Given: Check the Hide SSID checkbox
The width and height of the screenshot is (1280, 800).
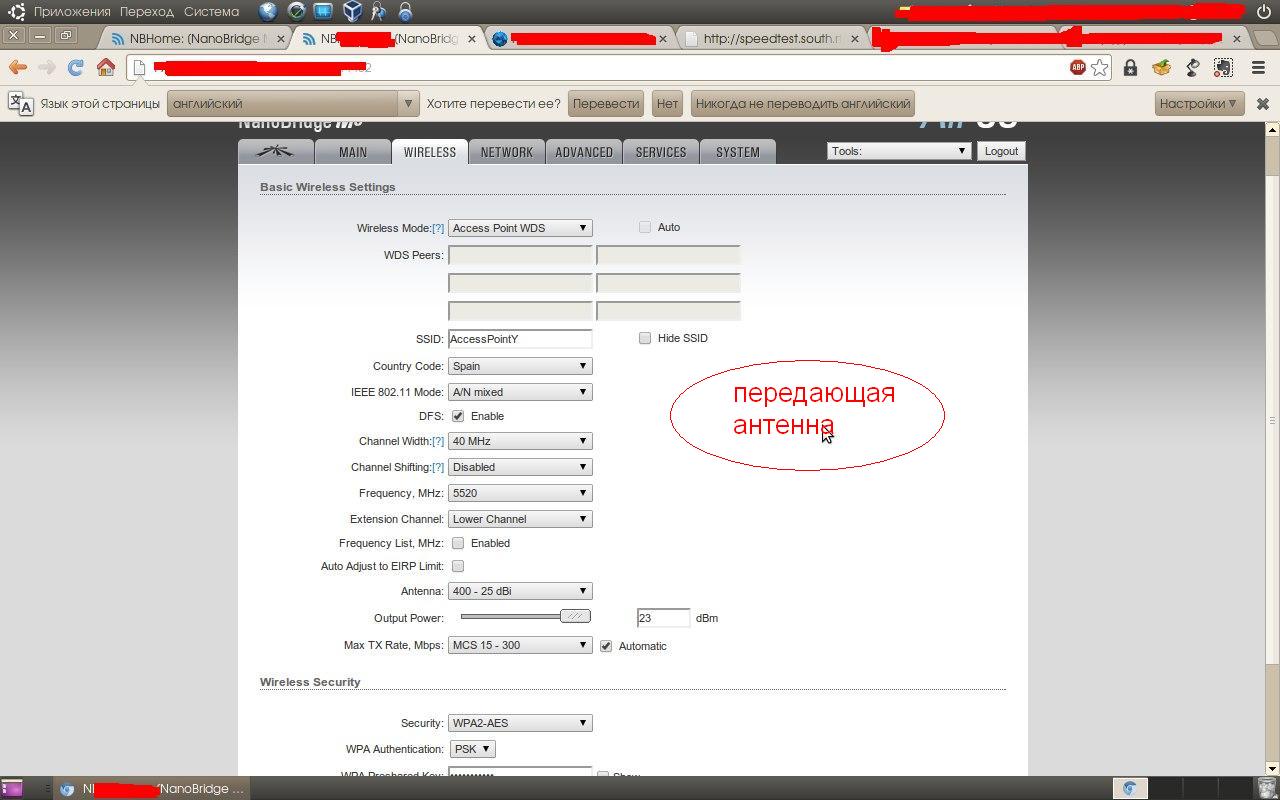Looking at the screenshot, I should pyautogui.click(x=645, y=338).
